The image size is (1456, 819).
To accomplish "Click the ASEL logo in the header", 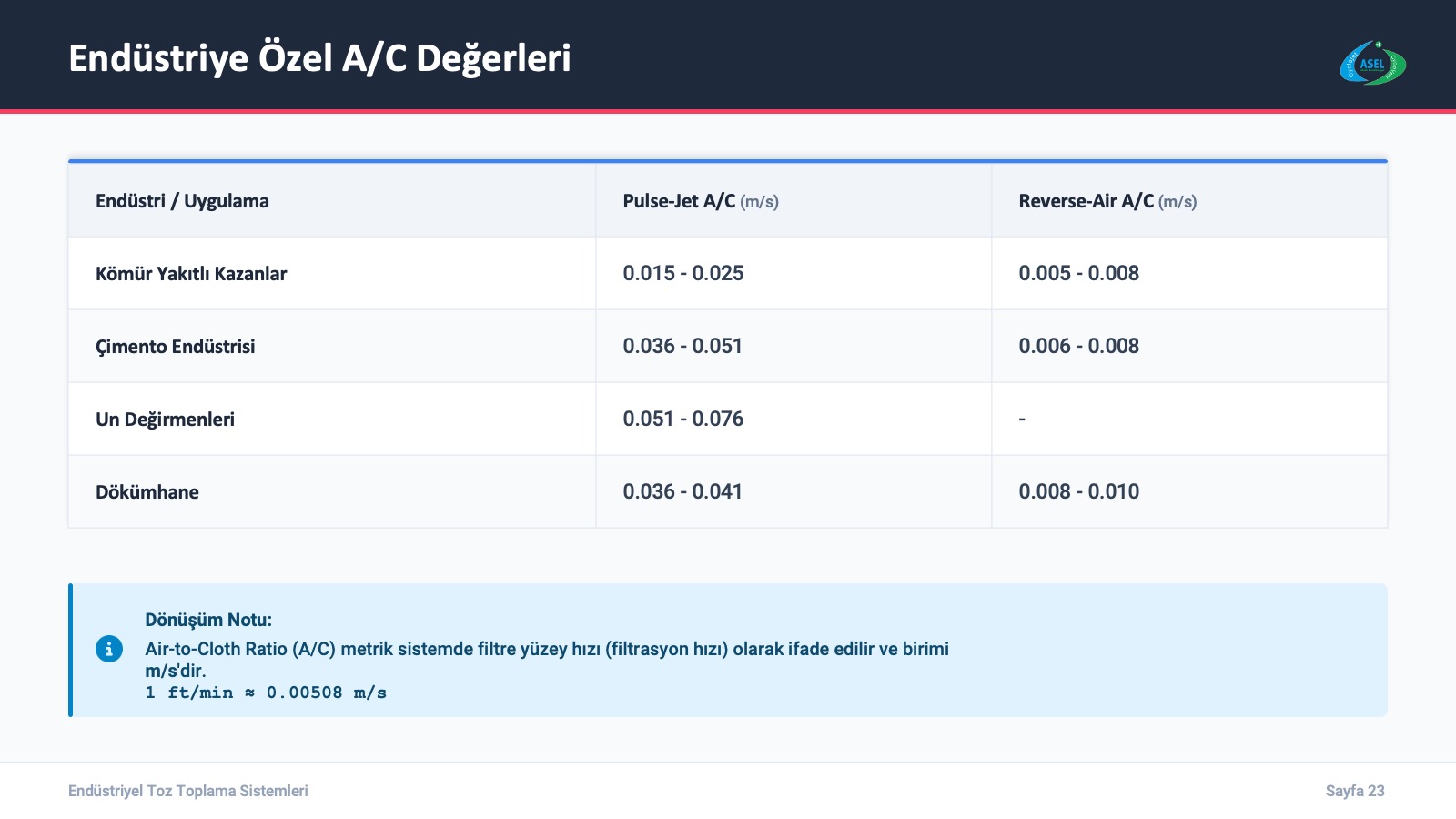I will point(1372,63).
